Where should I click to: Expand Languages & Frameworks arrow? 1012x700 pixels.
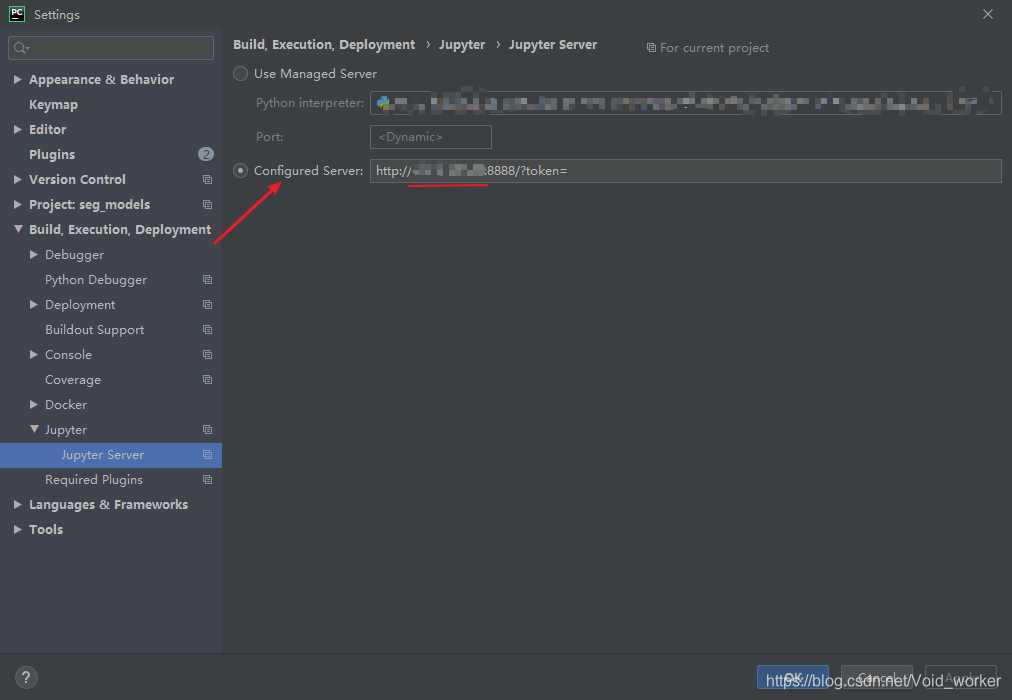[17, 505]
